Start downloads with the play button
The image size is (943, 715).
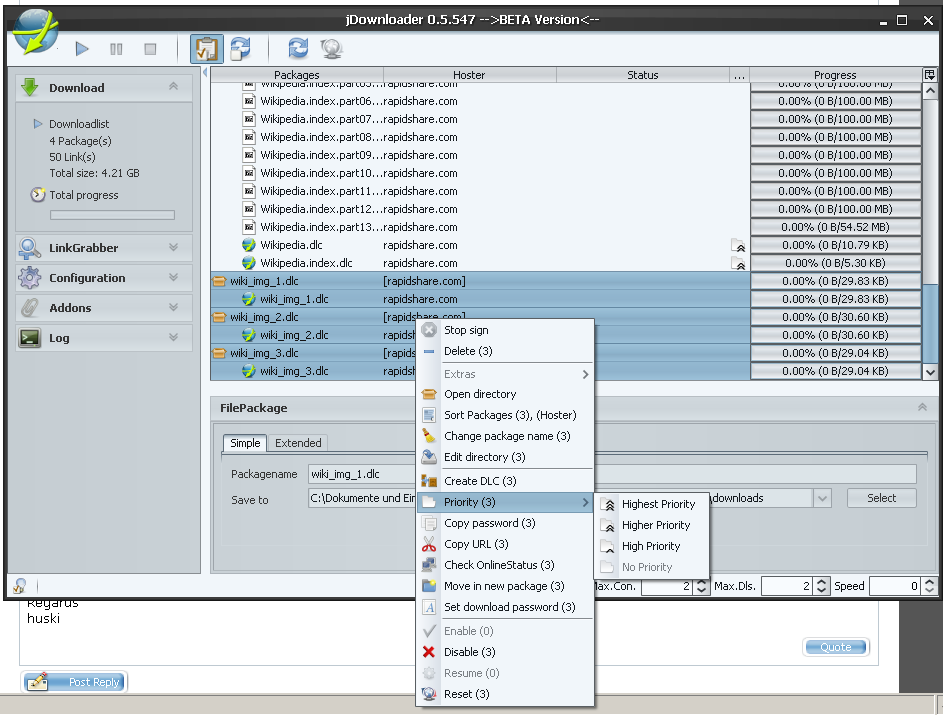click(x=83, y=48)
